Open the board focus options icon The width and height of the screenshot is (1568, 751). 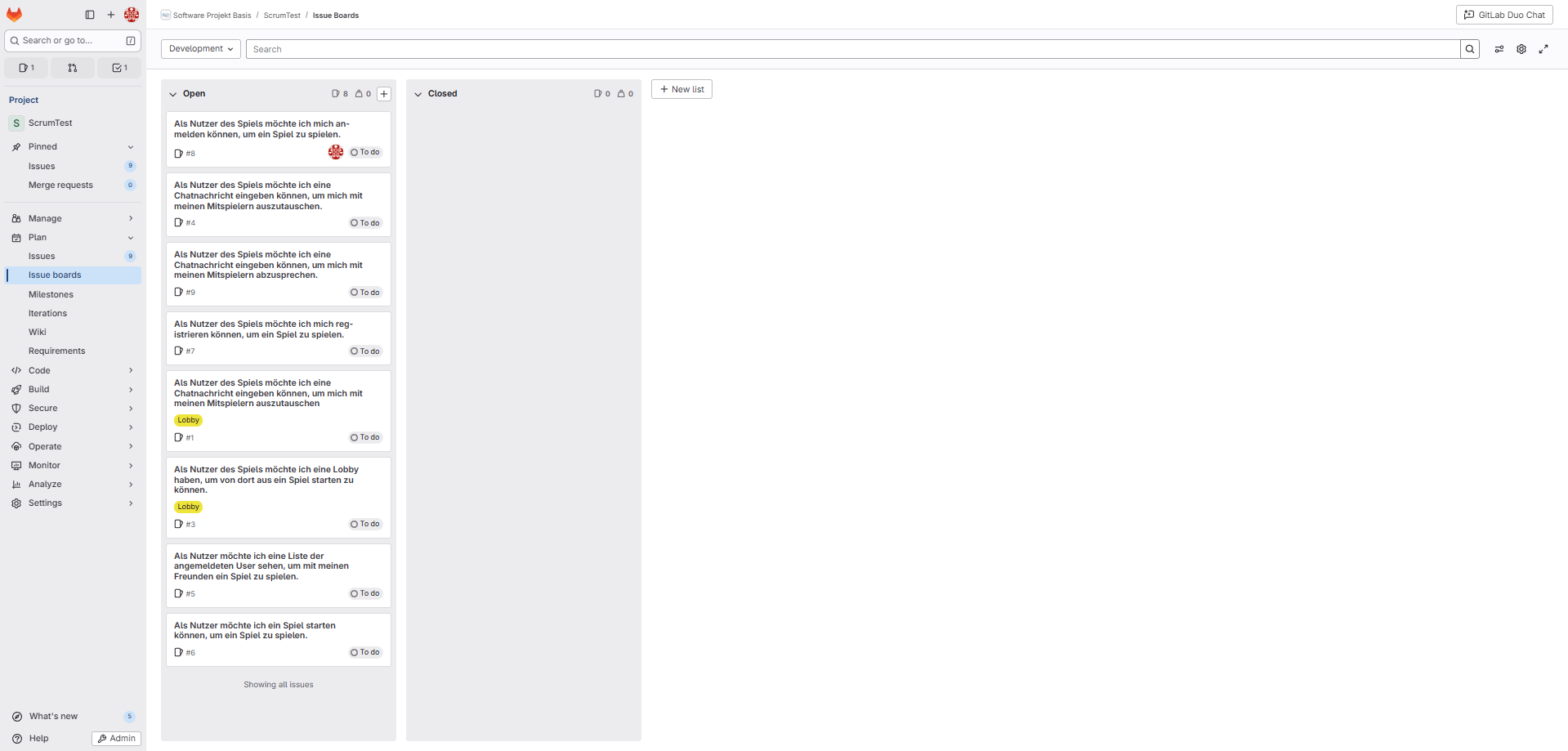[x=1499, y=49]
